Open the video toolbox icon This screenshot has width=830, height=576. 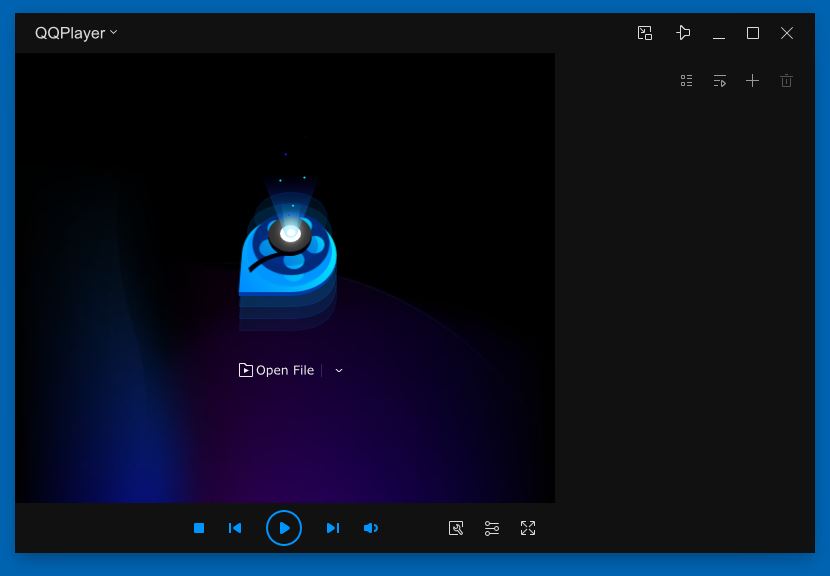[456, 528]
